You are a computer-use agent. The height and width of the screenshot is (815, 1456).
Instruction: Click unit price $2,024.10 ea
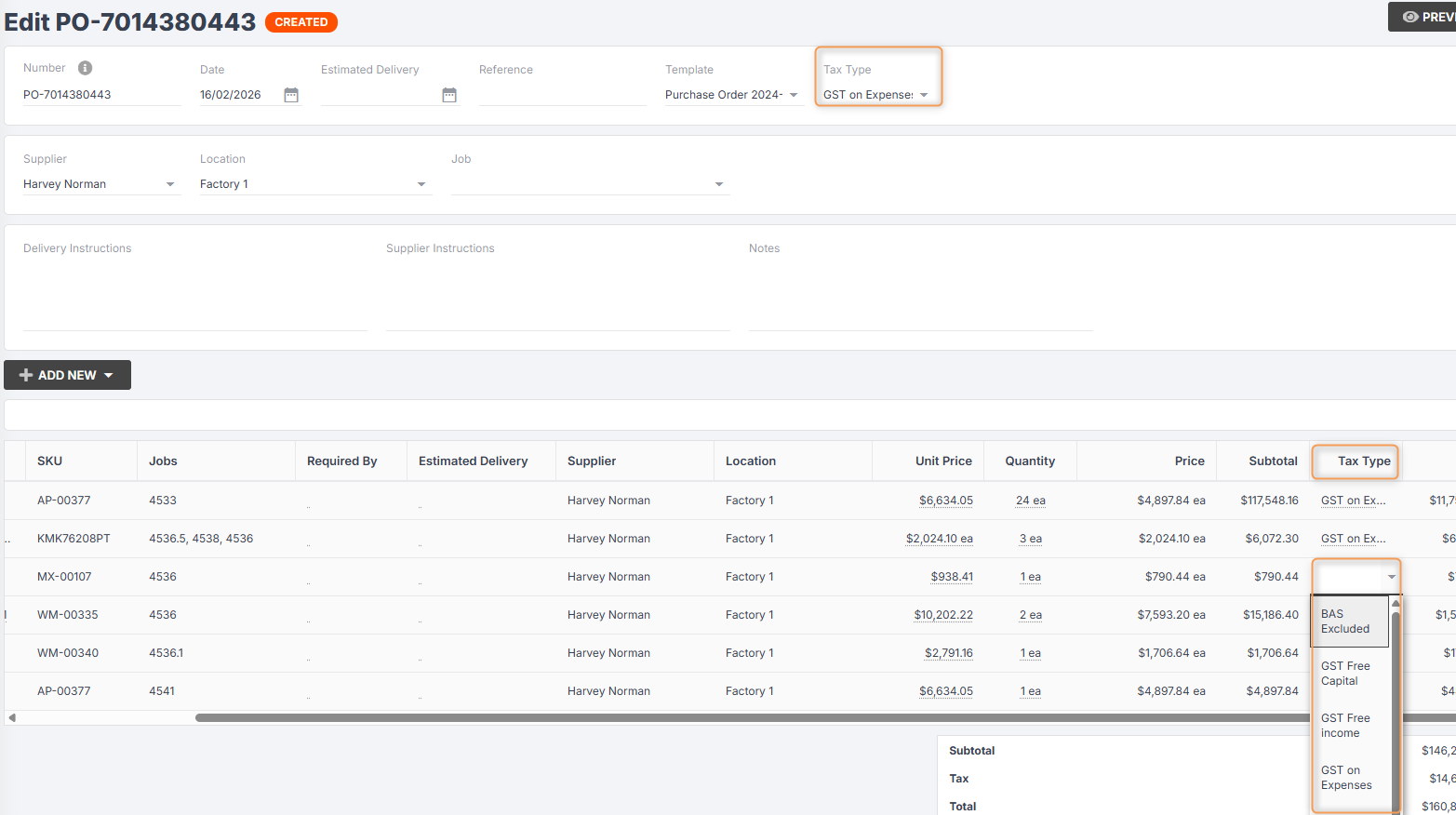tap(940, 539)
